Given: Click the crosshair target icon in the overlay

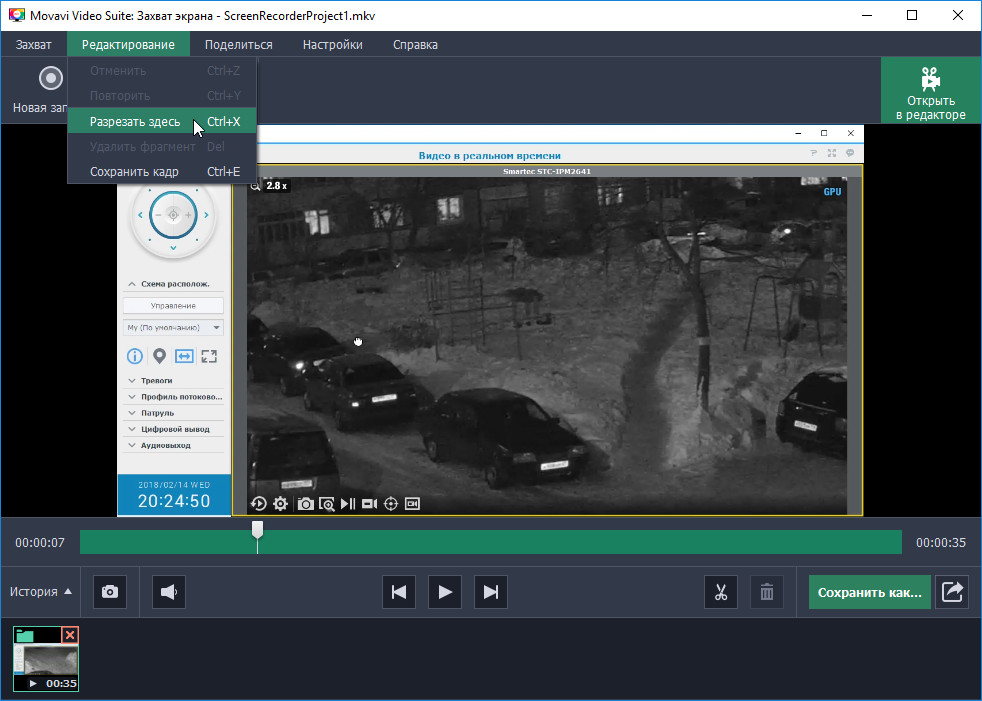Looking at the screenshot, I should click(391, 504).
